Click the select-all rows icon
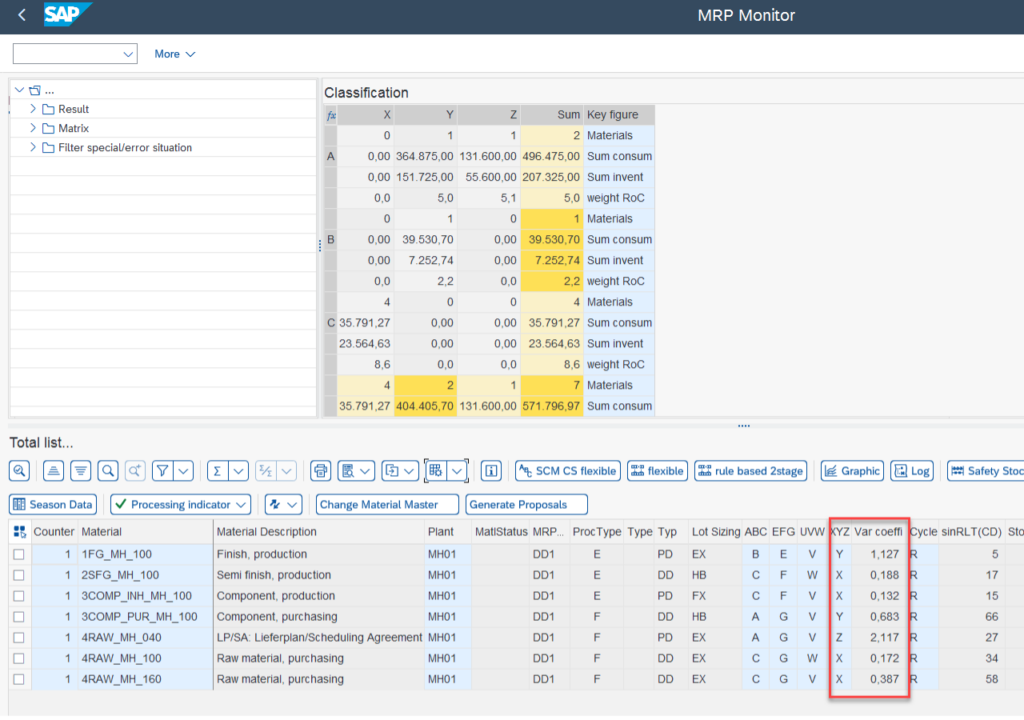 click(x=20, y=532)
